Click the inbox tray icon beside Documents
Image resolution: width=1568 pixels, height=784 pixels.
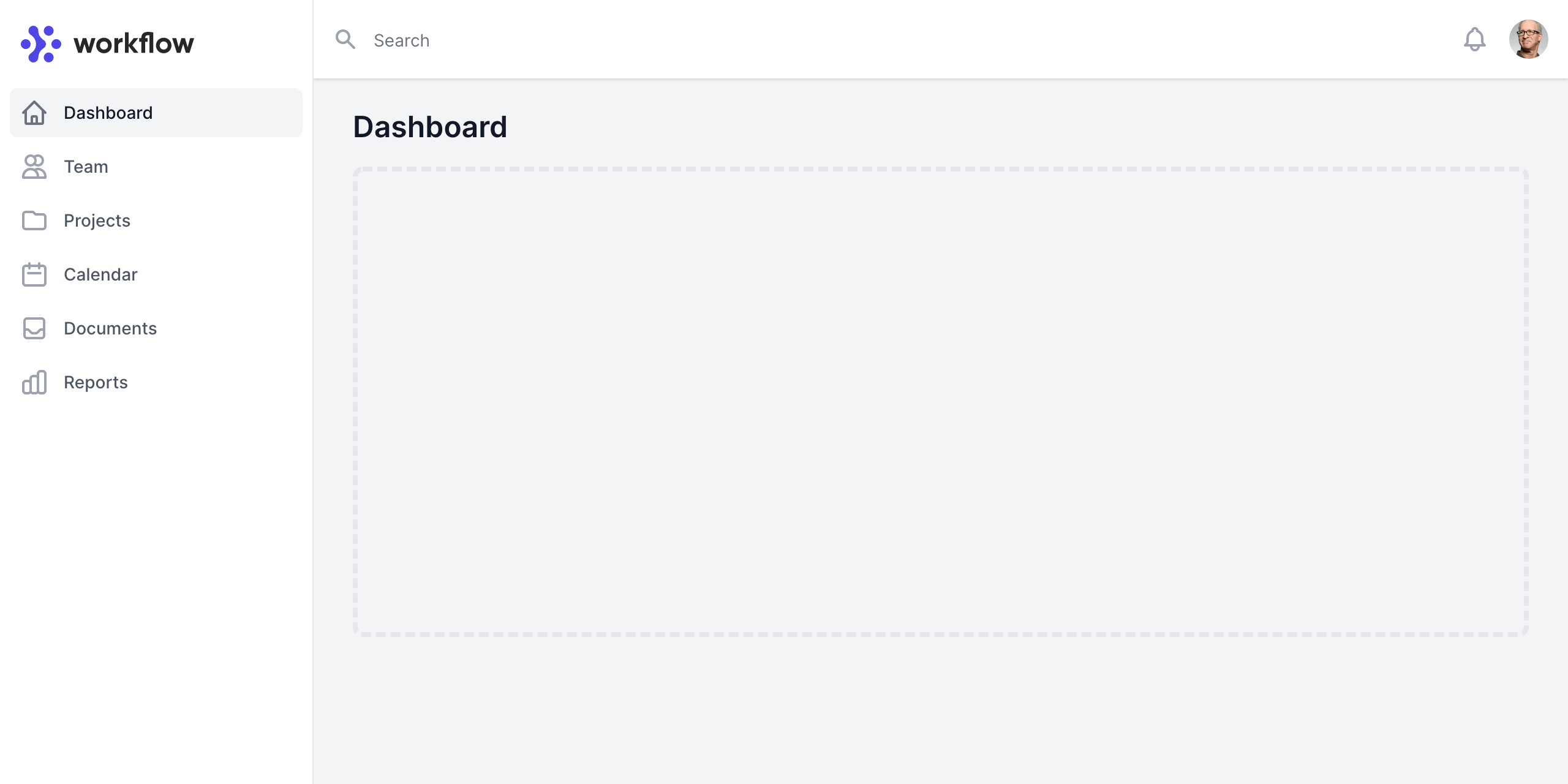pos(34,328)
